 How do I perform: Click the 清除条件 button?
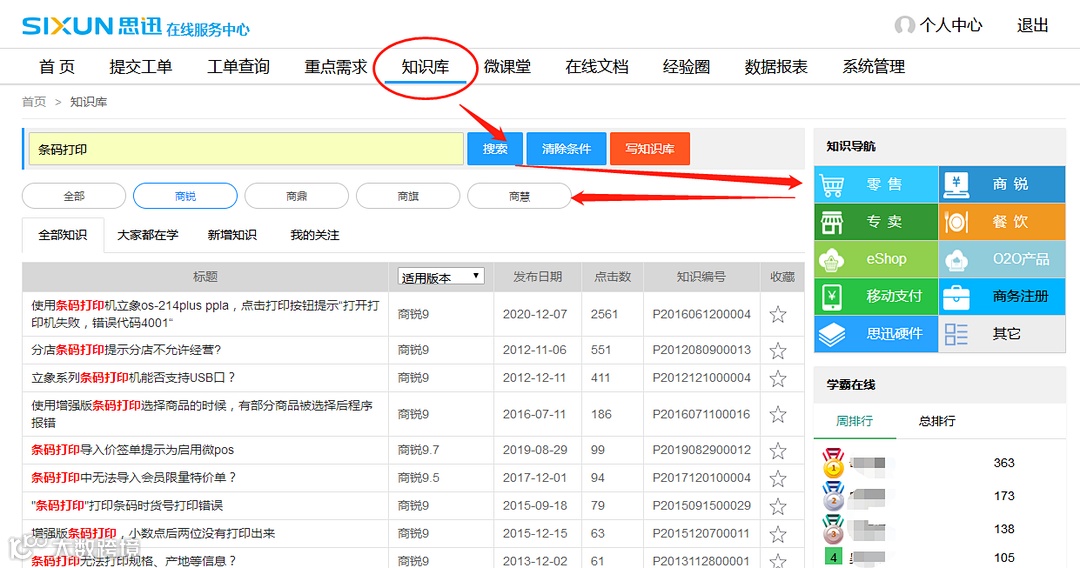click(x=566, y=149)
